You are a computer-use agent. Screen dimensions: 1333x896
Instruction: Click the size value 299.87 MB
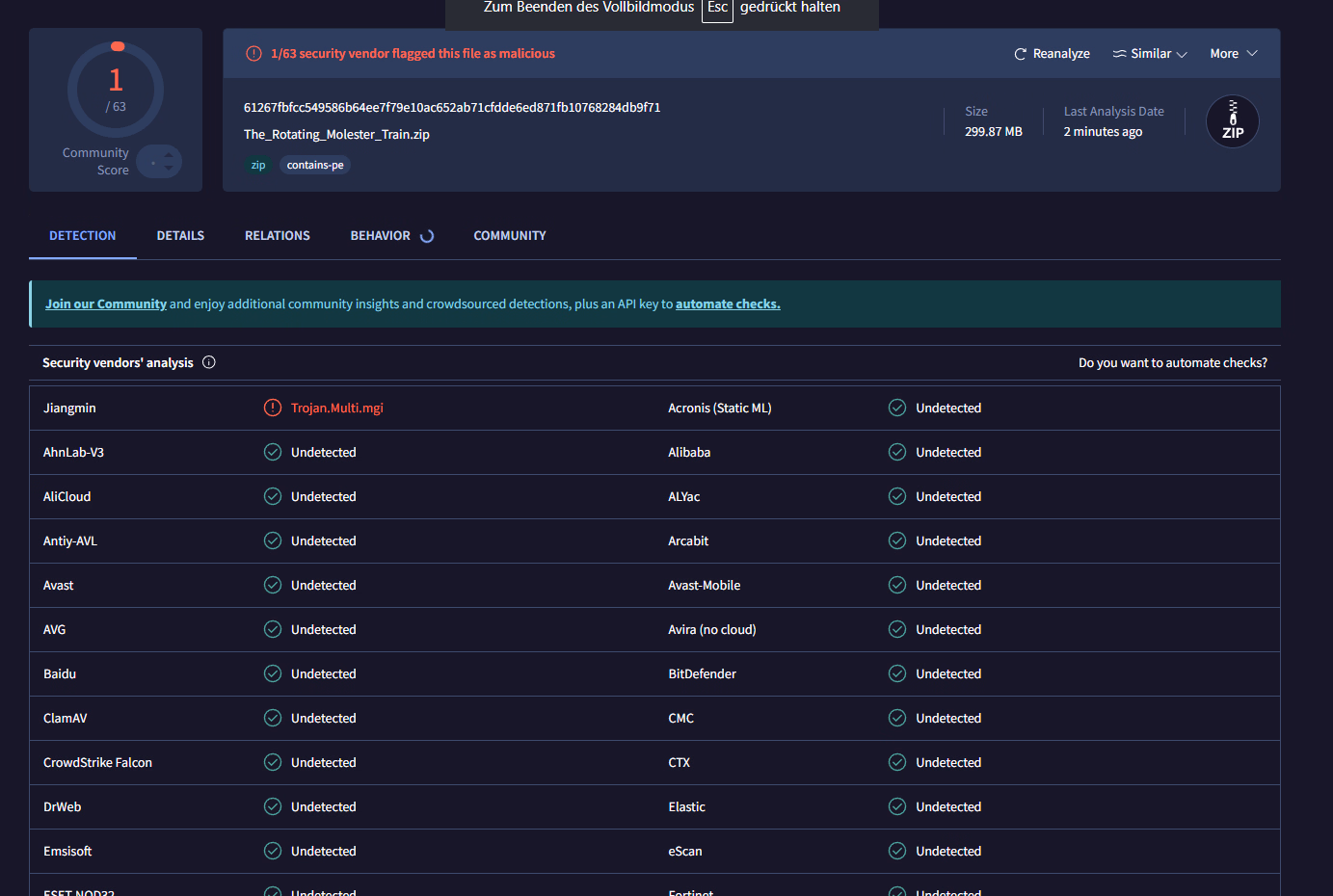(x=994, y=132)
